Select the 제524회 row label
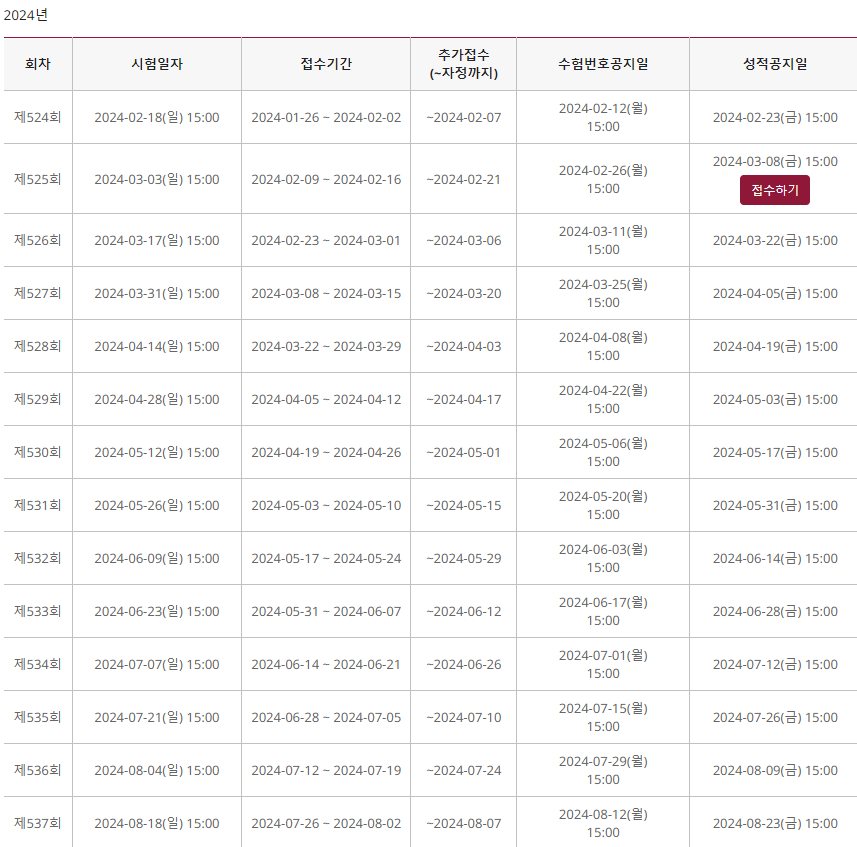The width and height of the screenshot is (857, 847). [x=38, y=117]
